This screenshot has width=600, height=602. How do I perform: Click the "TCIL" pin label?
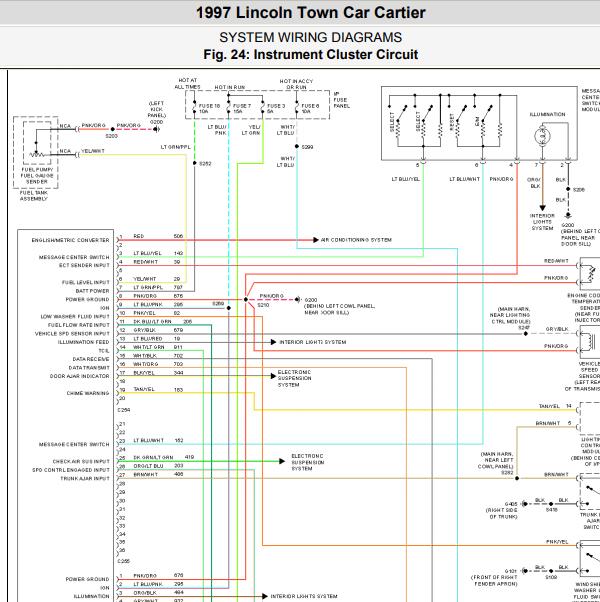pyautogui.click(x=104, y=351)
